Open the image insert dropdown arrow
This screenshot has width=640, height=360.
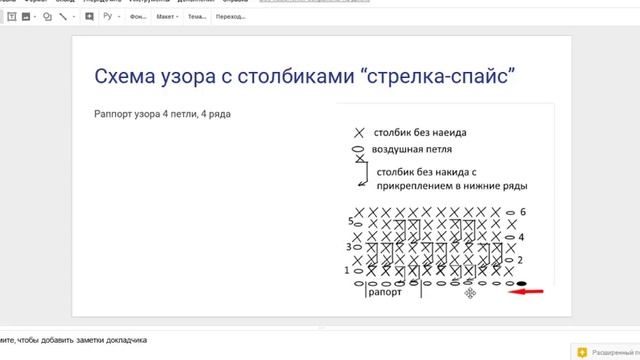point(35,17)
